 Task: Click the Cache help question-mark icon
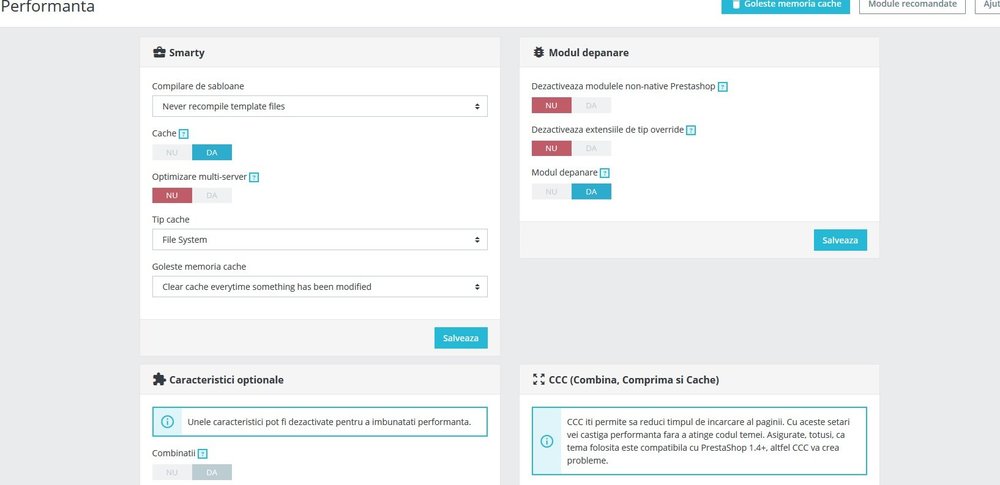click(x=184, y=133)
